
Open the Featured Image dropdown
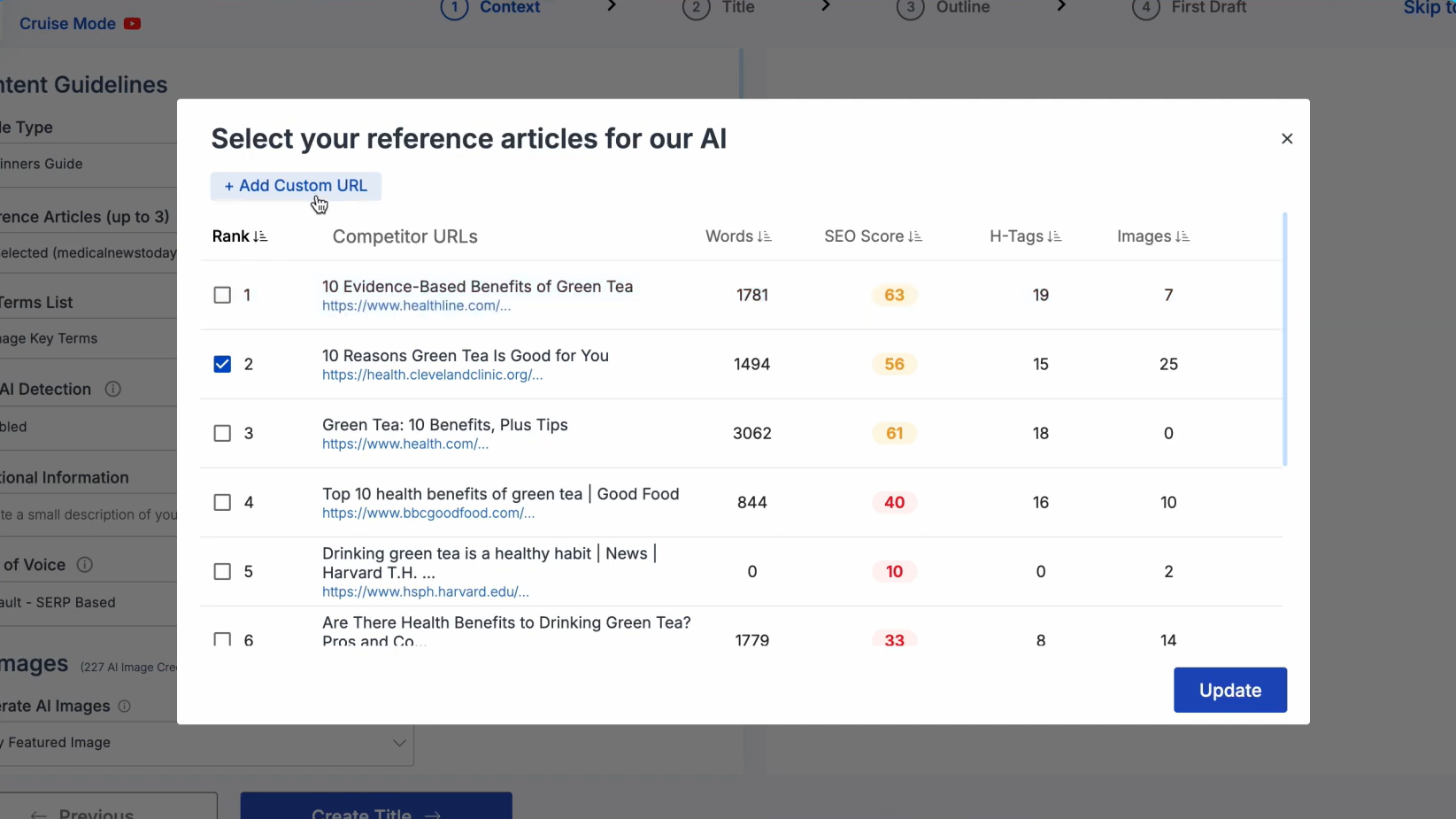(x=399, y=744)
